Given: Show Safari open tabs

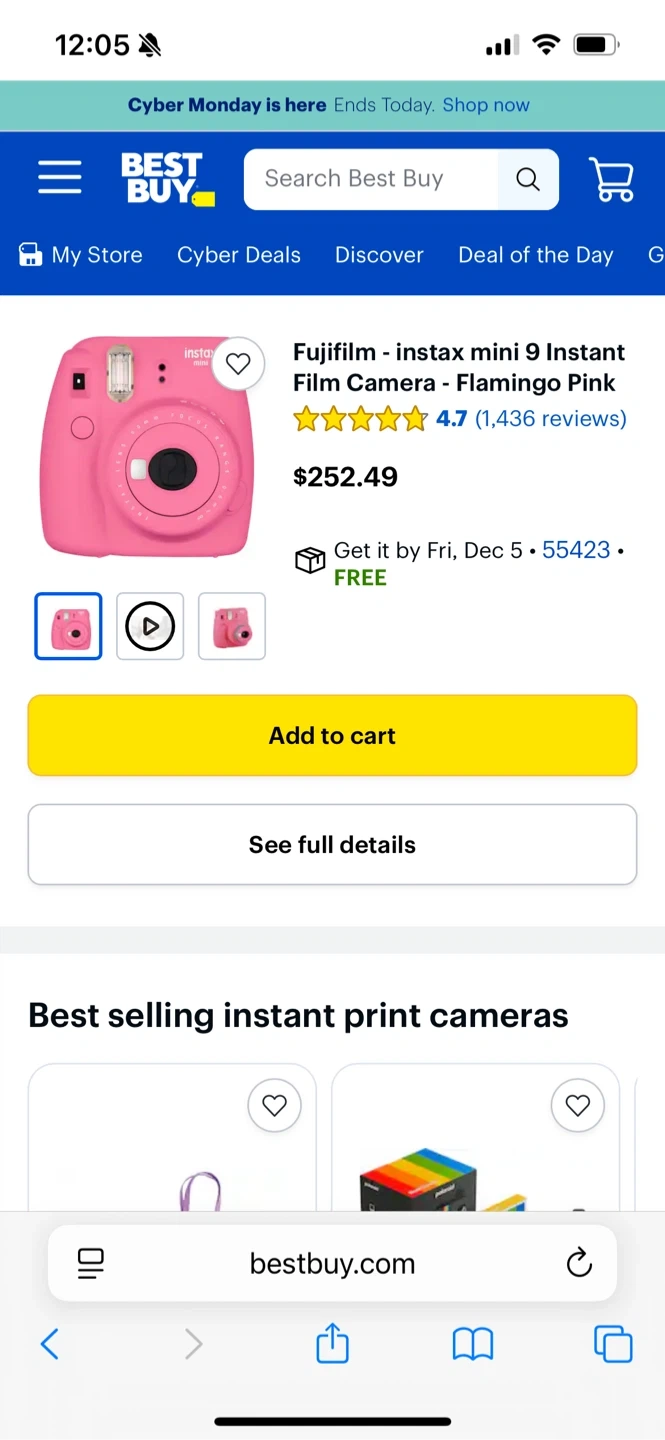Looking at the screenshot, I should point(613,1344).
